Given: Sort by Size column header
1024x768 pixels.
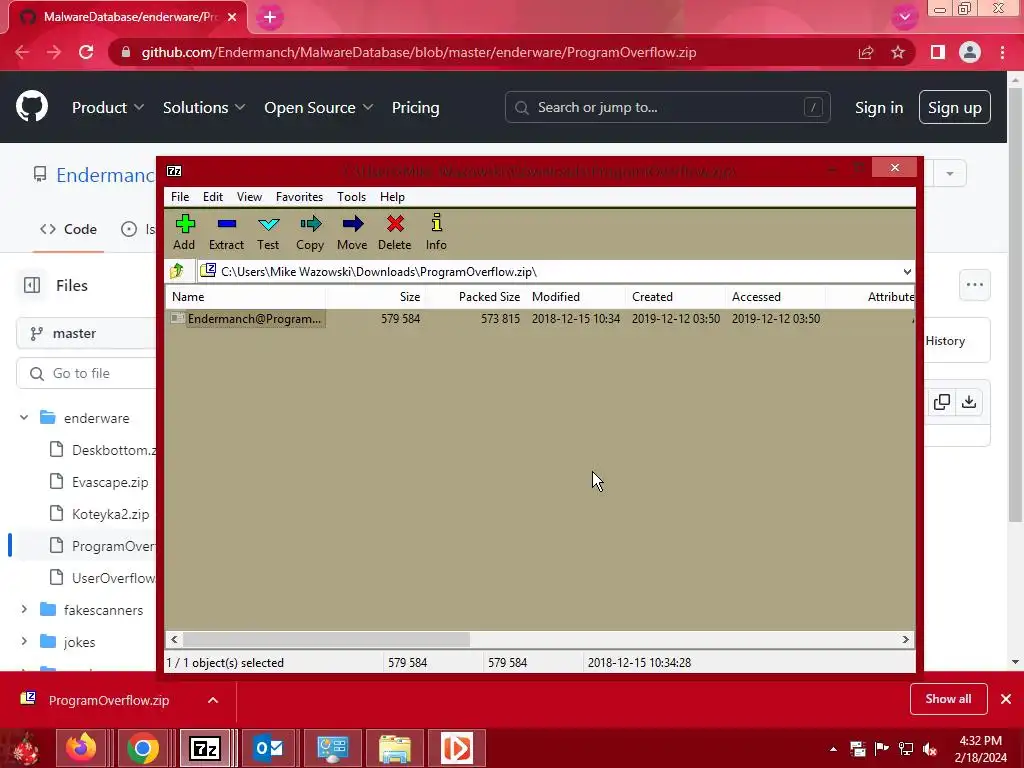Looking at the screenshot, I should [x=376, y=296].
